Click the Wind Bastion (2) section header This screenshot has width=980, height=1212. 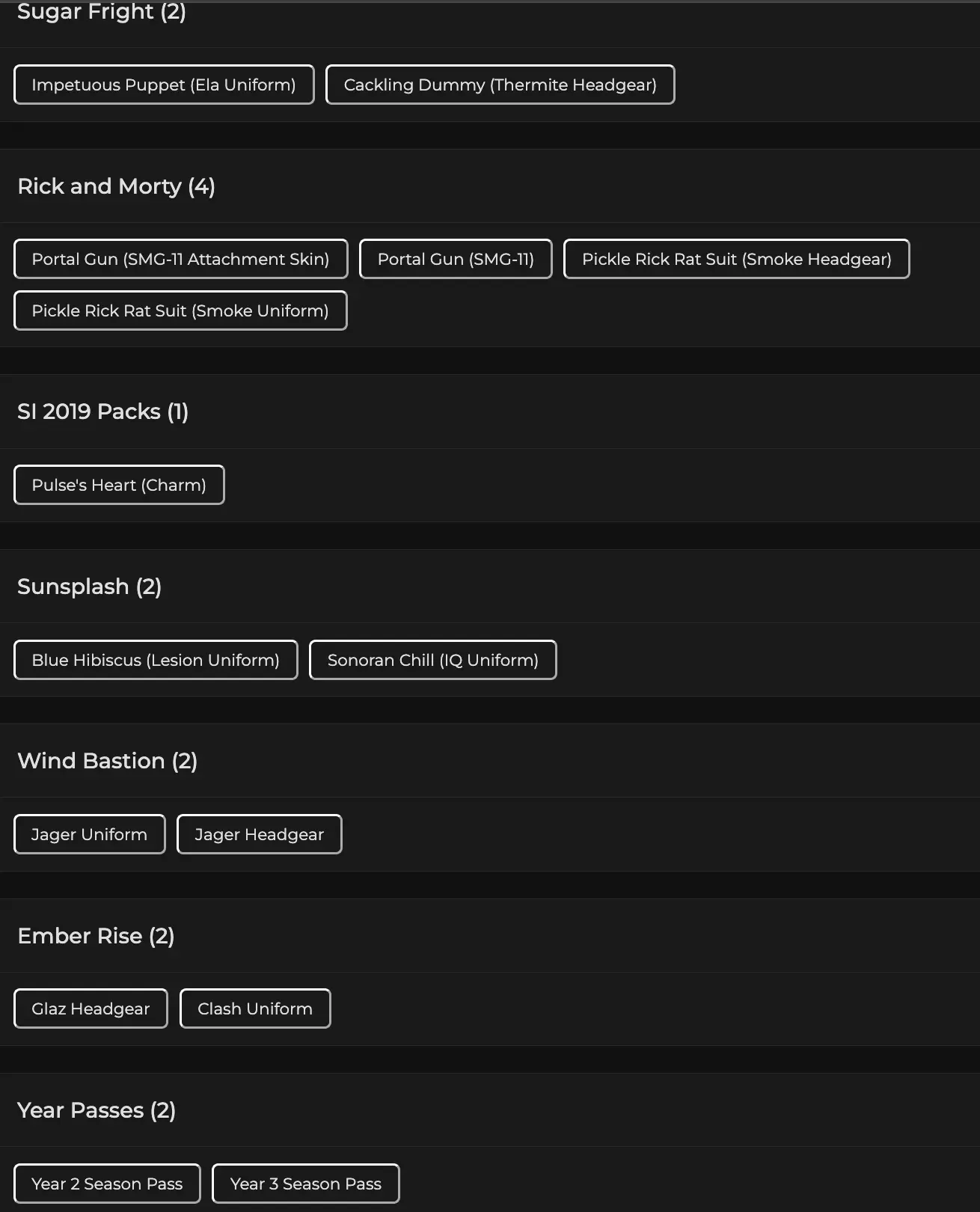[x=107, y=761]
